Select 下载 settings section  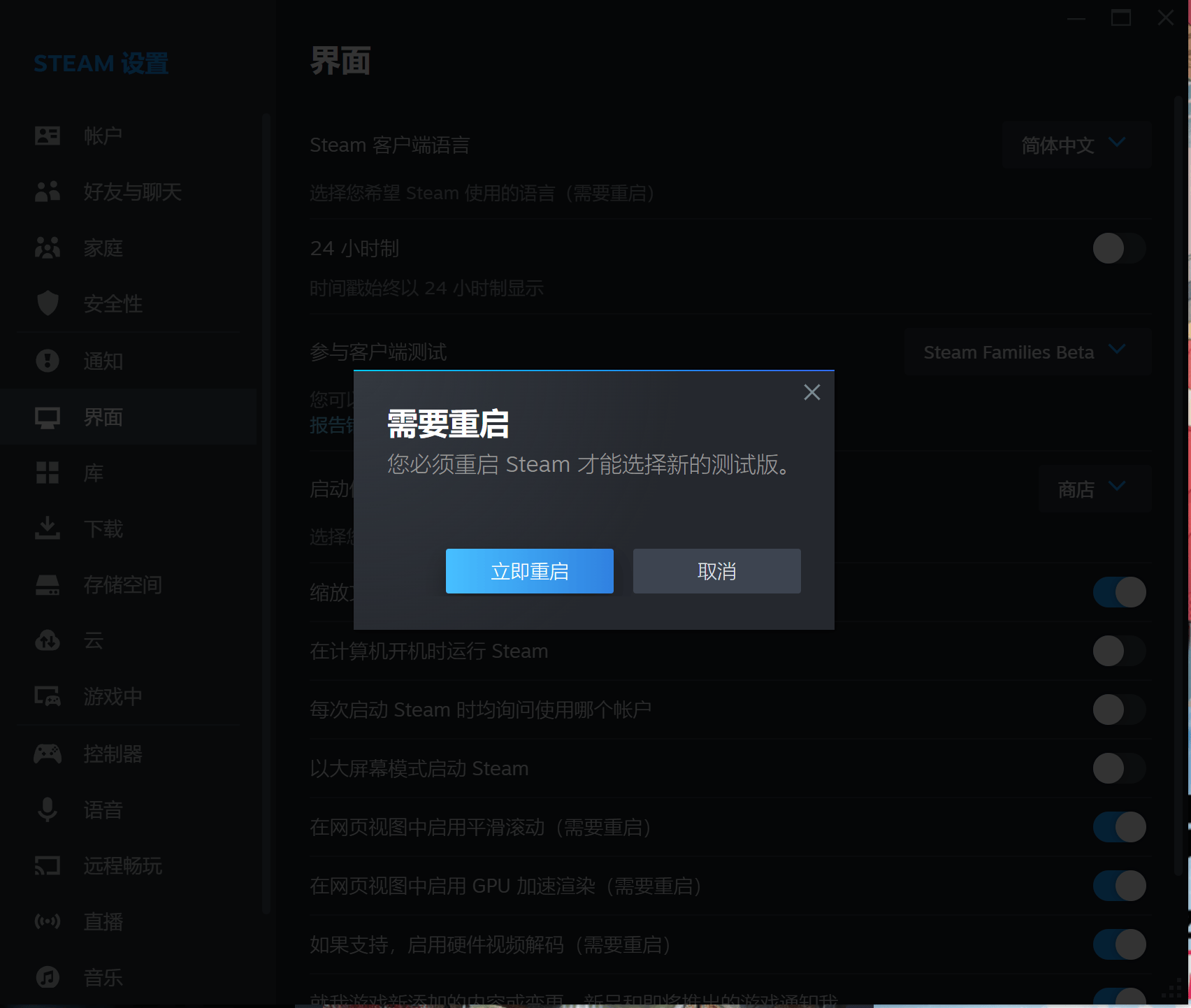(x=129, y=528)
